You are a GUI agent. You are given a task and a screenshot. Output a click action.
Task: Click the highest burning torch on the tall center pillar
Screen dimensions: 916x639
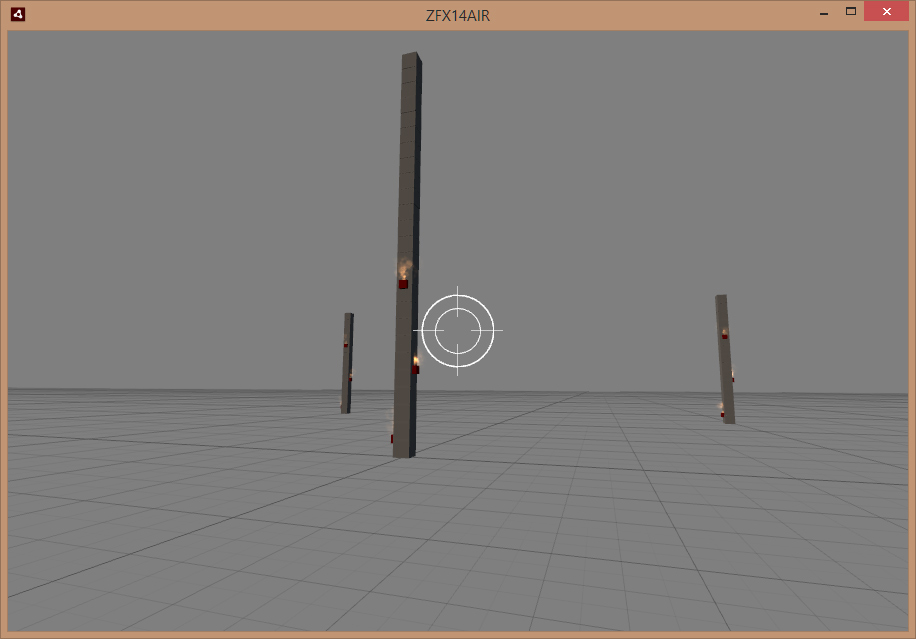pyautogui.click(x=404, y=281)
